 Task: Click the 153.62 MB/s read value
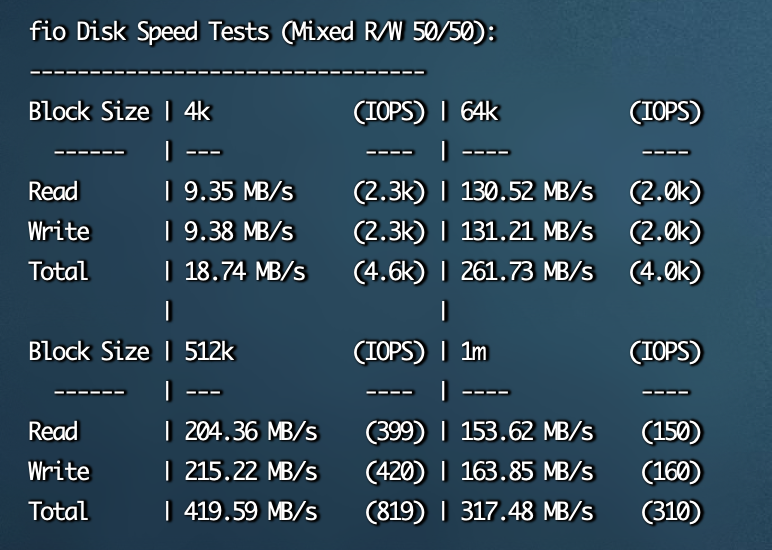[x=527, y=431]
